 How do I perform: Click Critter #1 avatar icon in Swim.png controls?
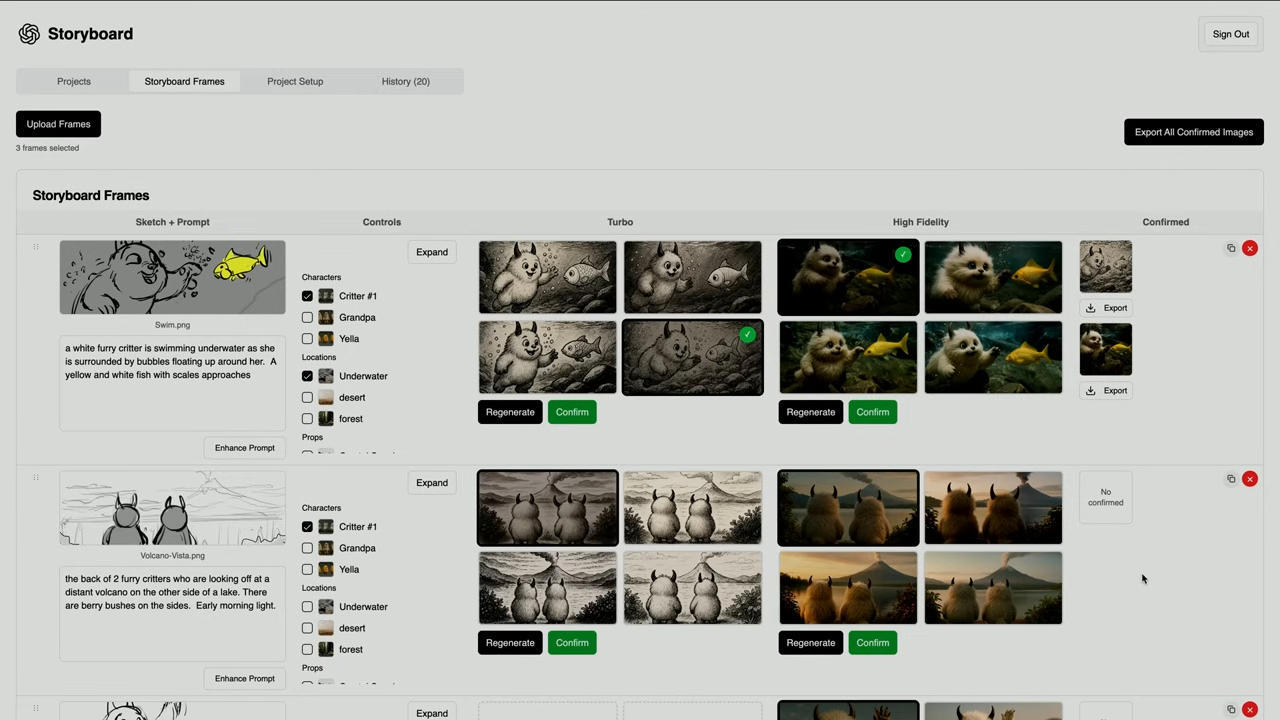click(326, 296)
